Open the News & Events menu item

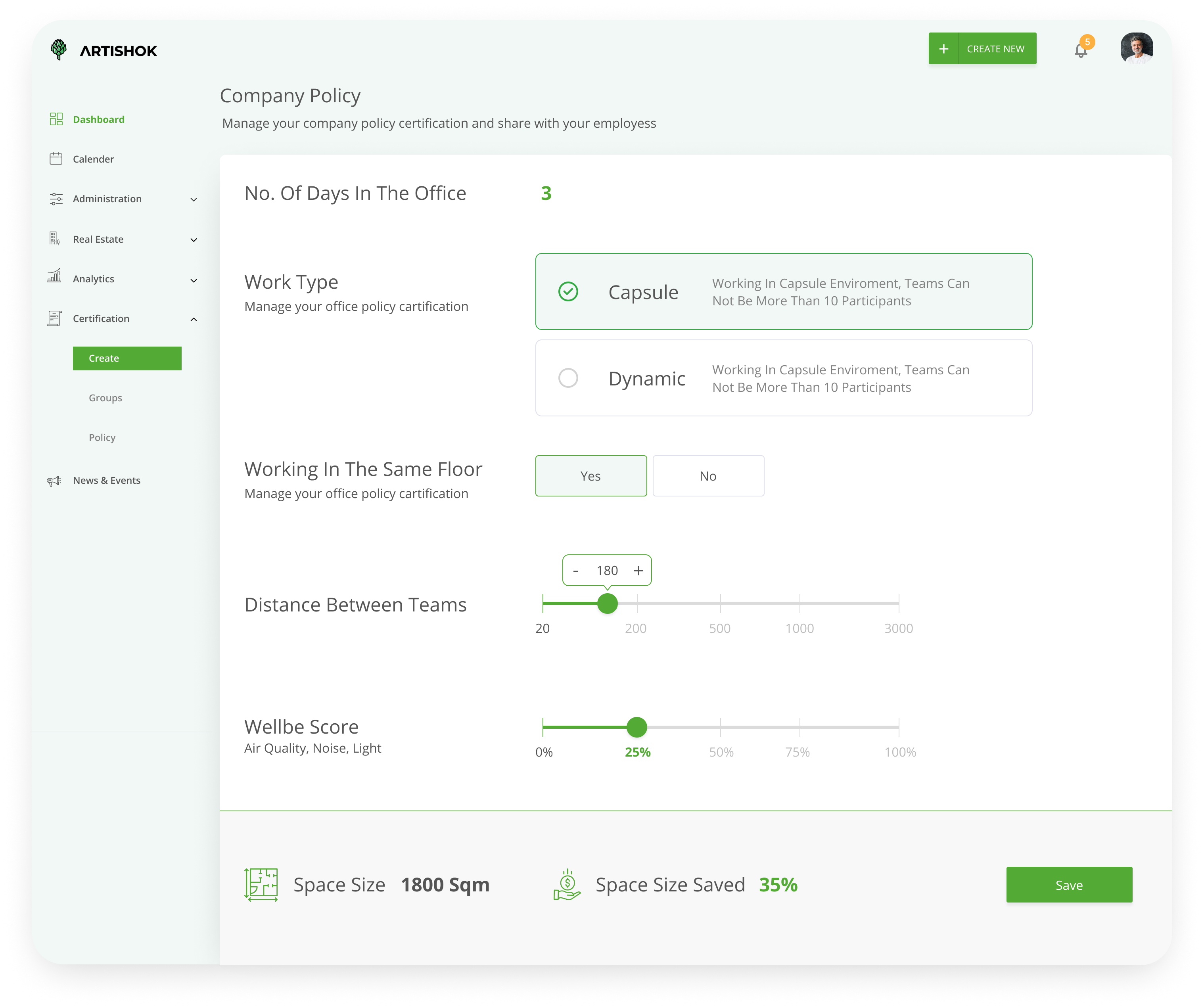pyautogui.click(x=107, y=481)
